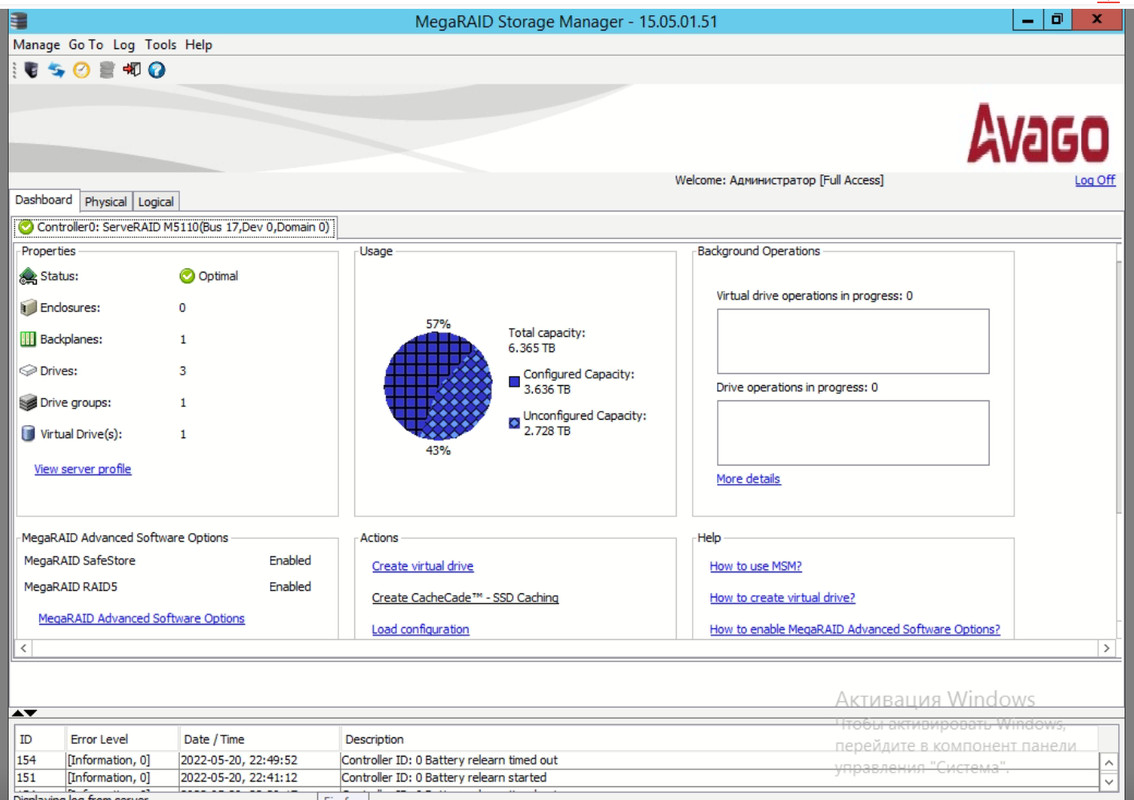Select the Controller0 ServeRAID M5110 tab
1134x800 pixels.
point(175,227)
